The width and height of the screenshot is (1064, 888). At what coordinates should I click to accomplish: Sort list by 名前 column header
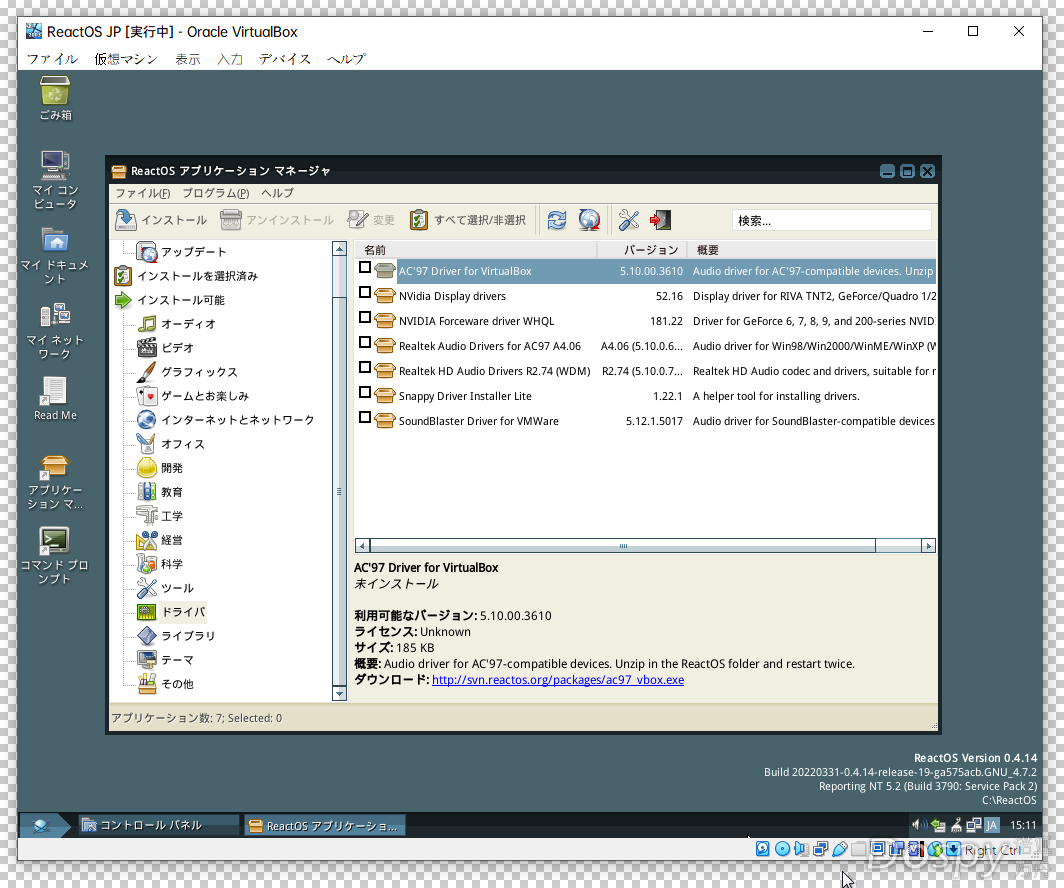click(476, 250)
